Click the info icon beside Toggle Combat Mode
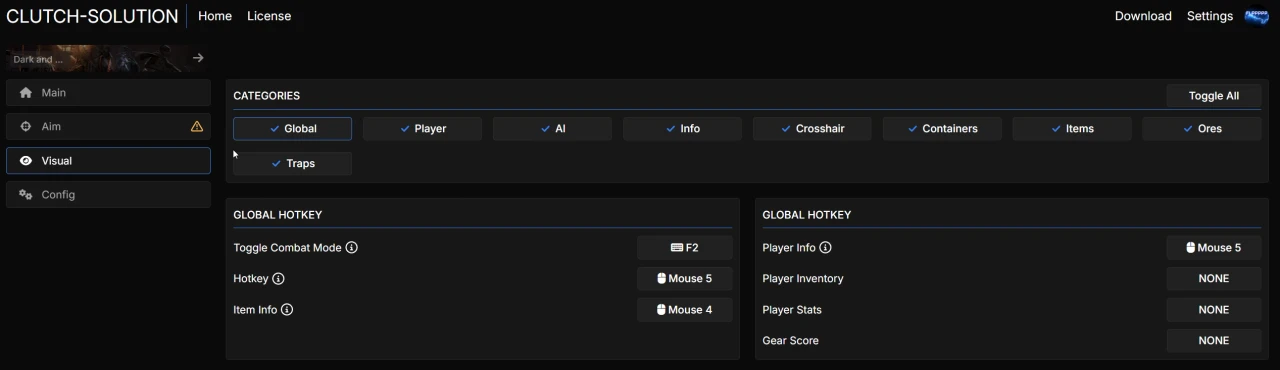The image size is (1280, 370). point(352,248)
